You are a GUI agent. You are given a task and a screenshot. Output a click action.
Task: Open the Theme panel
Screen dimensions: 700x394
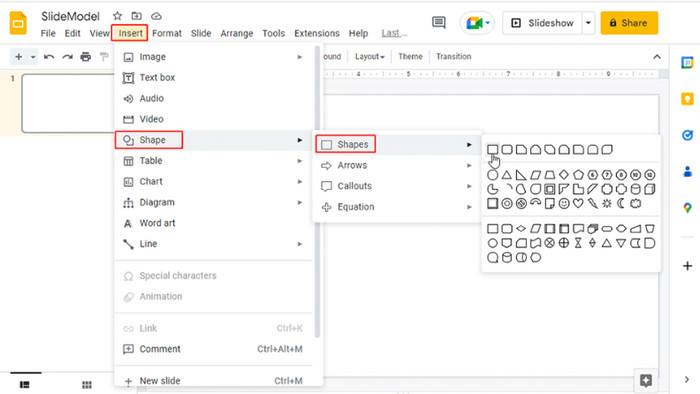click(410, 57)
